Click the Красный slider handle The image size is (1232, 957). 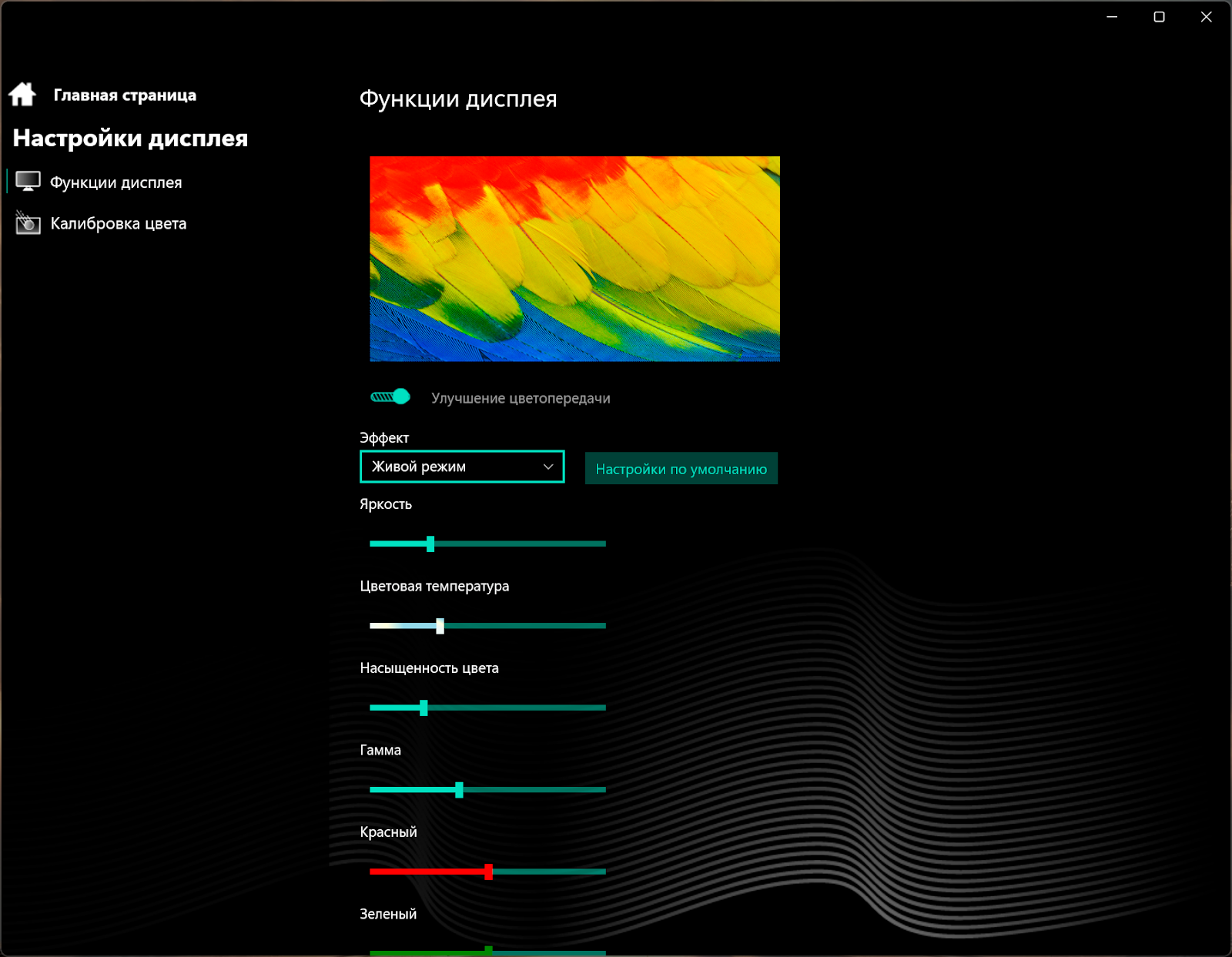click(489, 872)
